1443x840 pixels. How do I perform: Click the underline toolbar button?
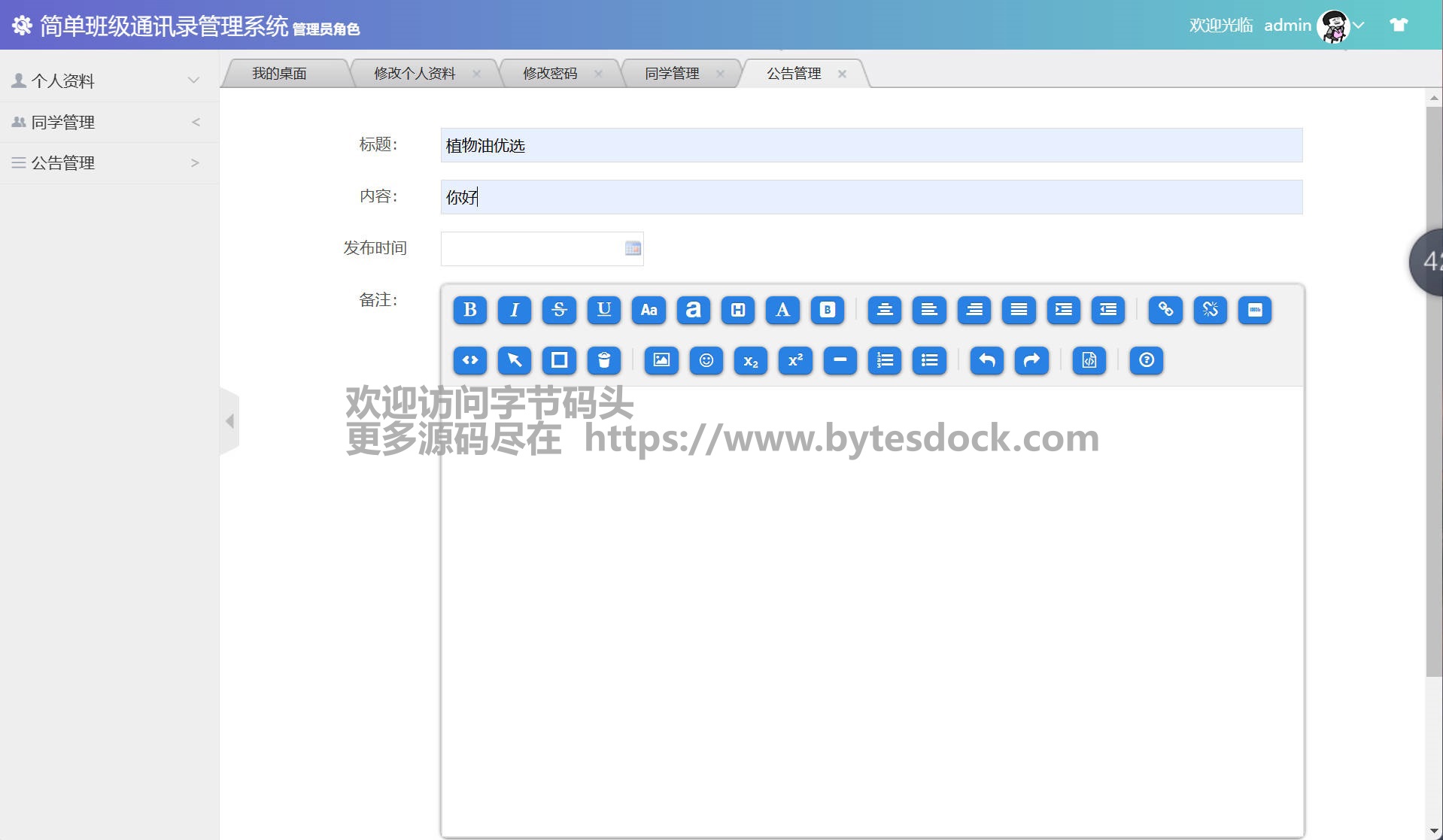pos(603,310)
